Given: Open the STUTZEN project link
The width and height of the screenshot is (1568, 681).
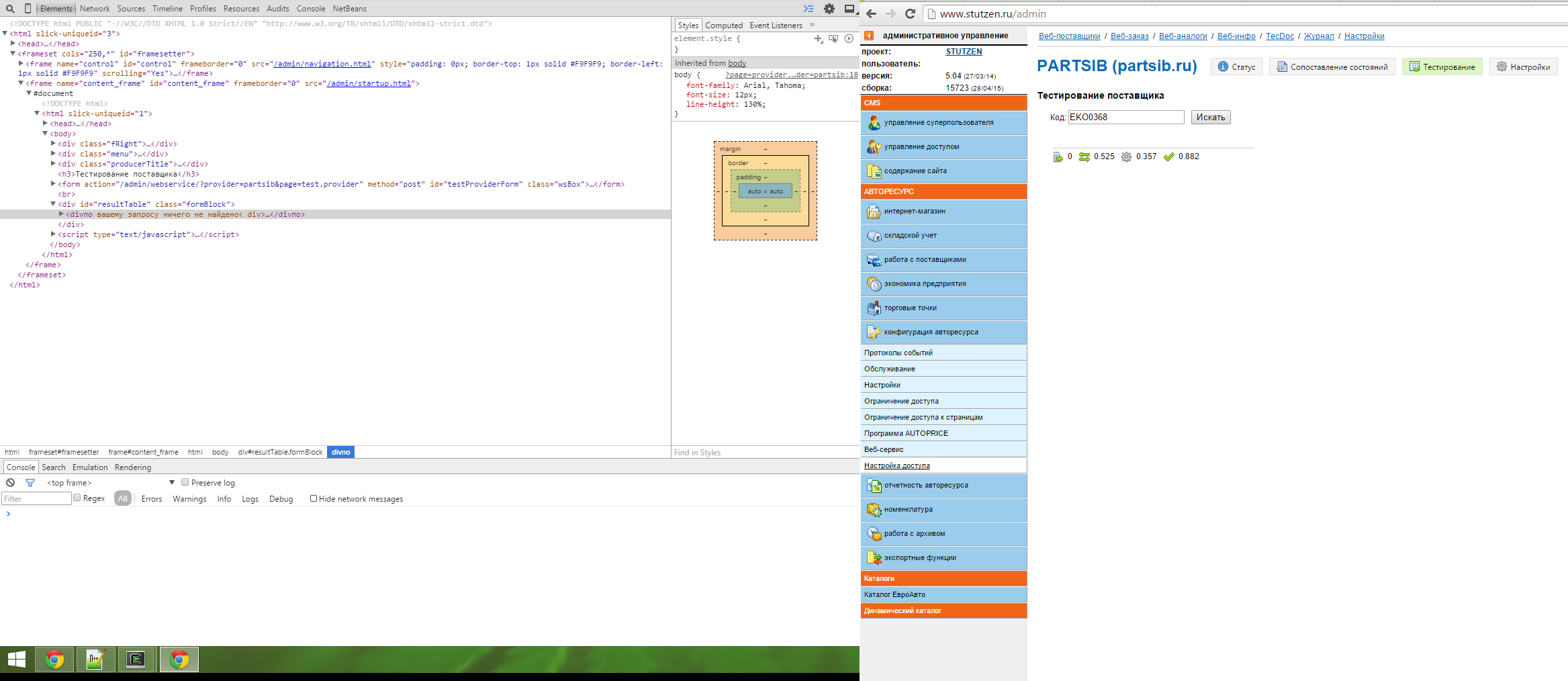Looking at the screenshot, I should point(964,52).
